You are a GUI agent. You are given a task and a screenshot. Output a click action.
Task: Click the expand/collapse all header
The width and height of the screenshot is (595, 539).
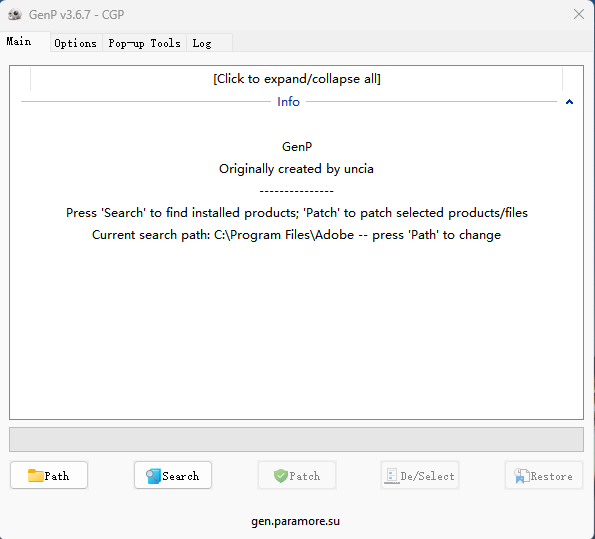click(x=296, y=79)
